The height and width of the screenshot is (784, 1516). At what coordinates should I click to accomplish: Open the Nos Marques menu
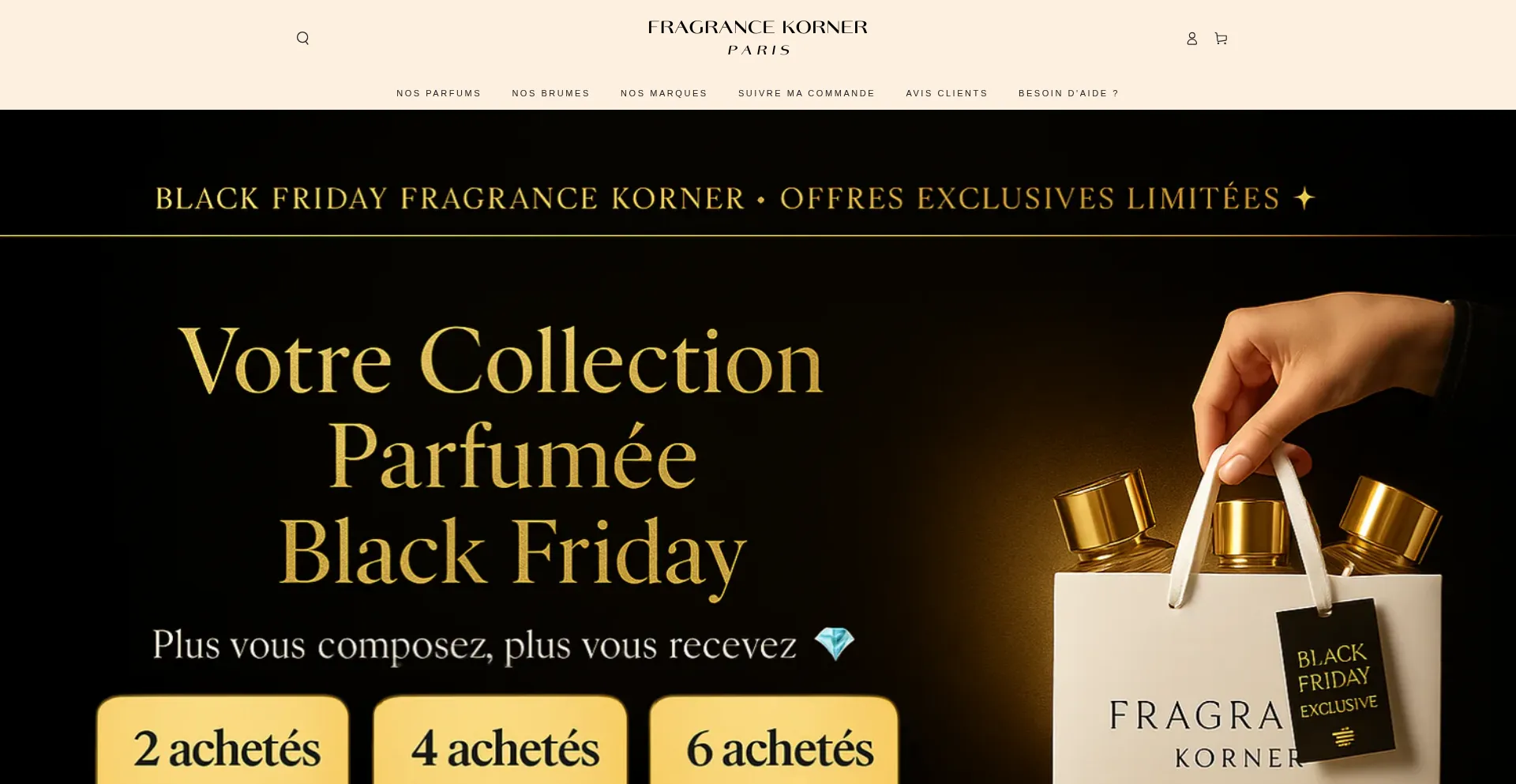pos(663,93)
